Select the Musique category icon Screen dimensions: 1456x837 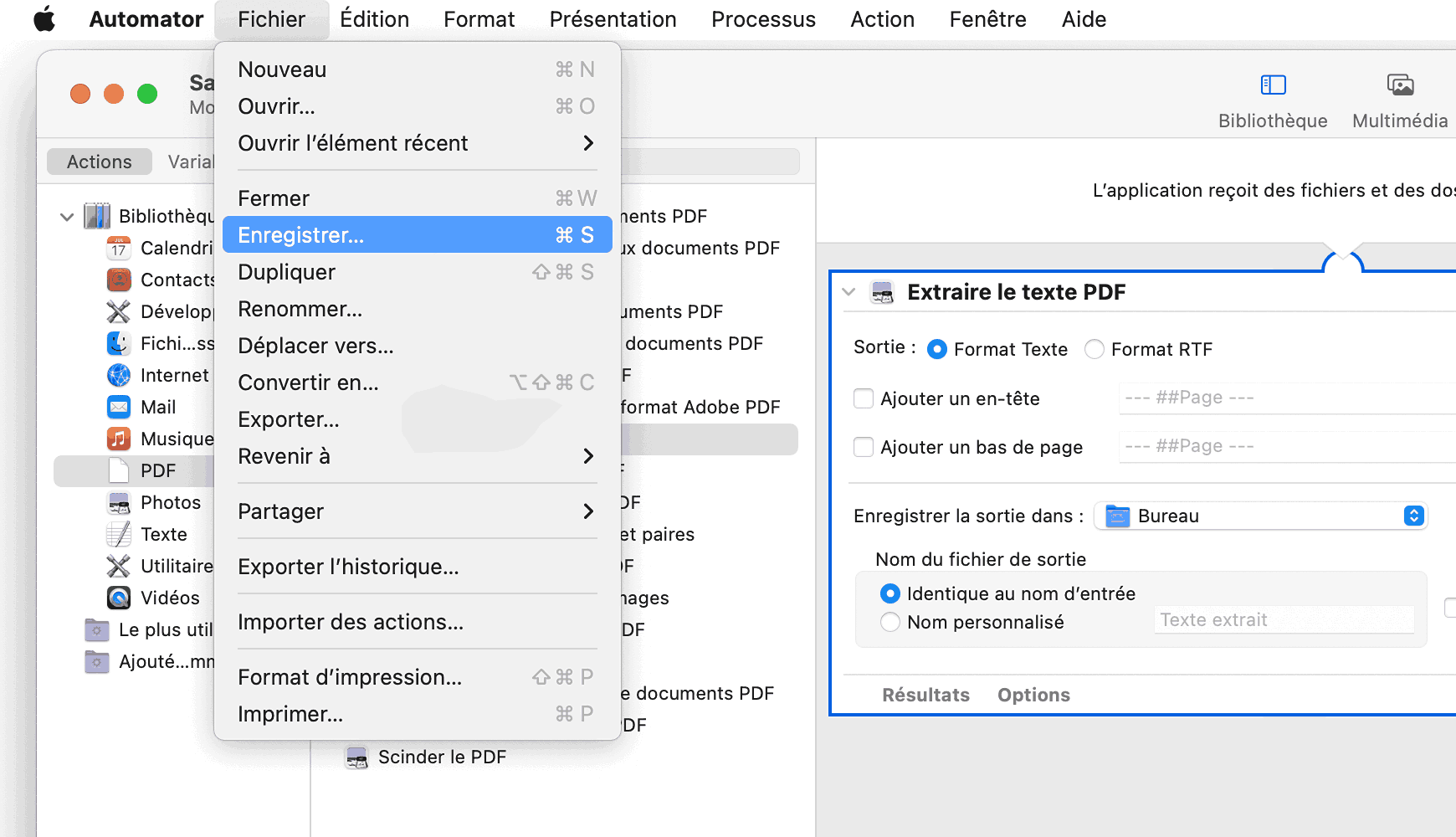[x=119, y=439]
